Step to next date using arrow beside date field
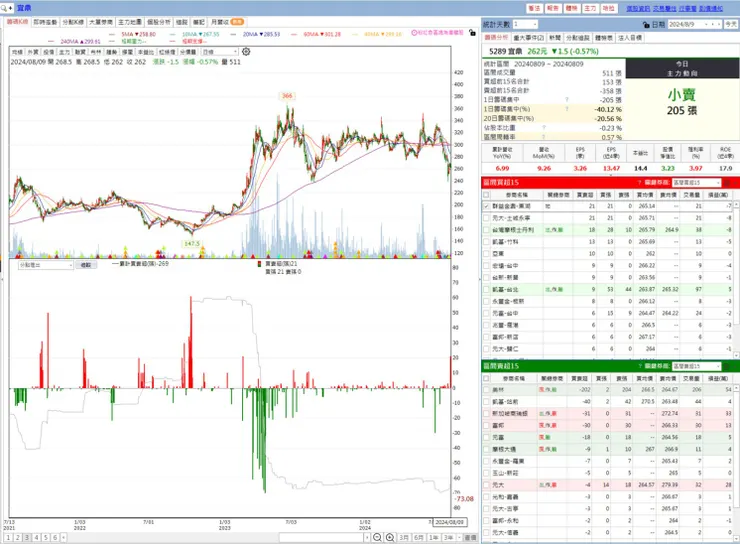 click(x=719, y=24)
